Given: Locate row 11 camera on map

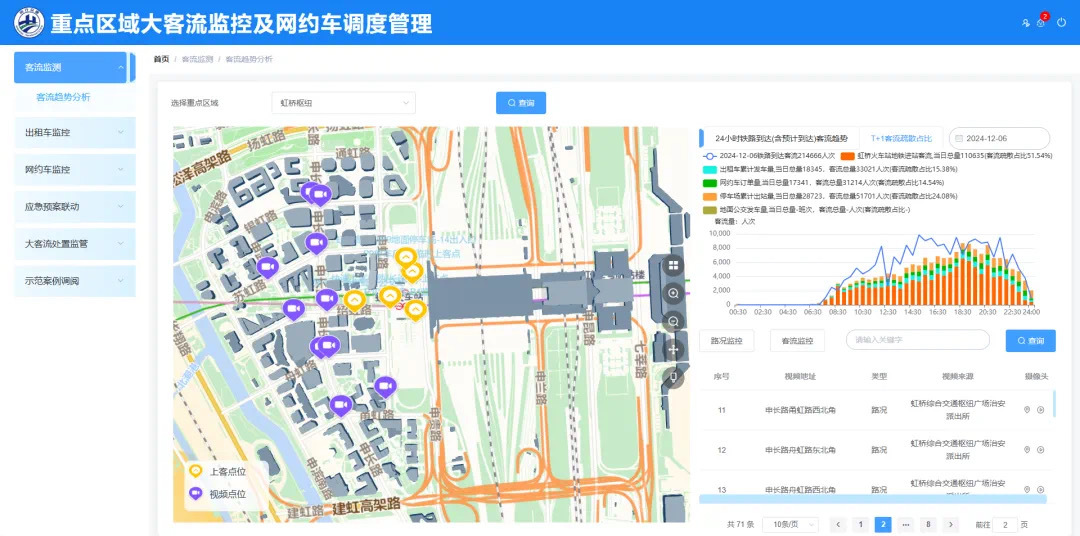Looking at the screenshot, I should click(x=1027, y=410).
